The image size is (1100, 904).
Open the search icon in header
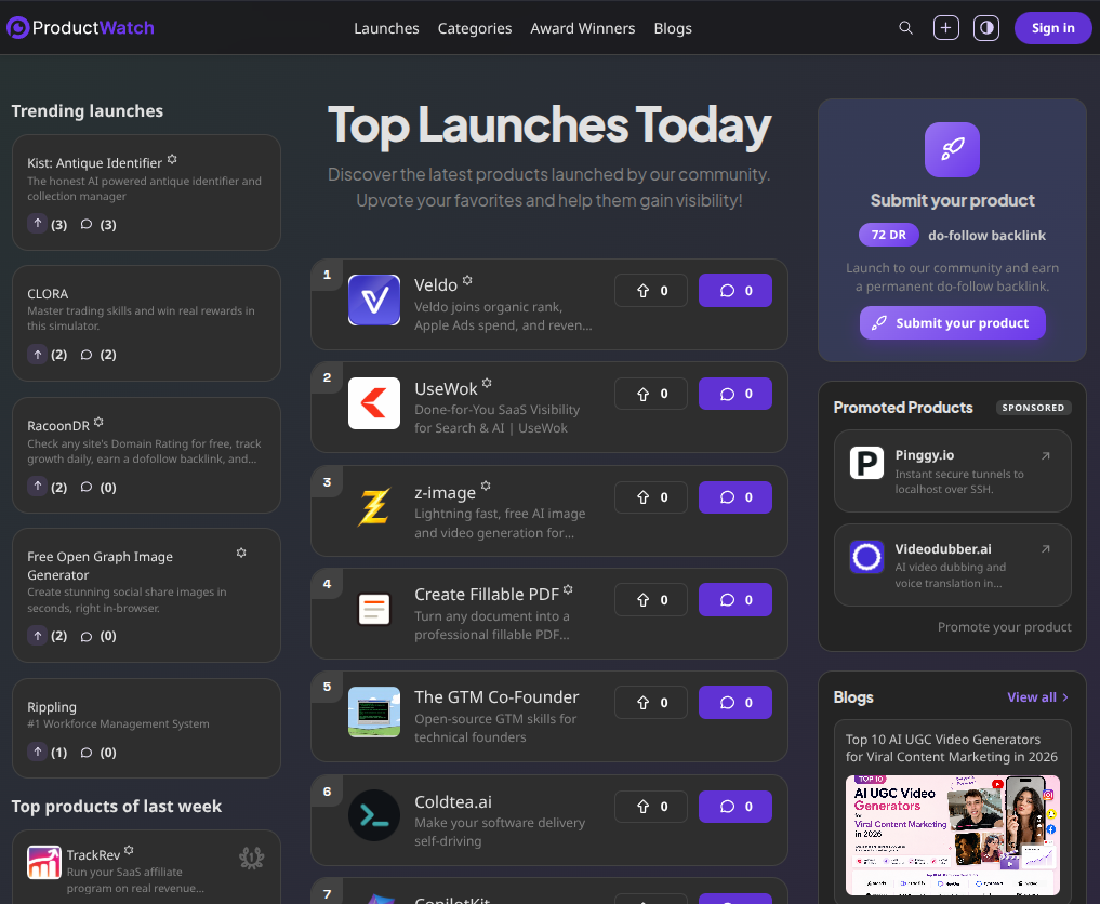906,28
